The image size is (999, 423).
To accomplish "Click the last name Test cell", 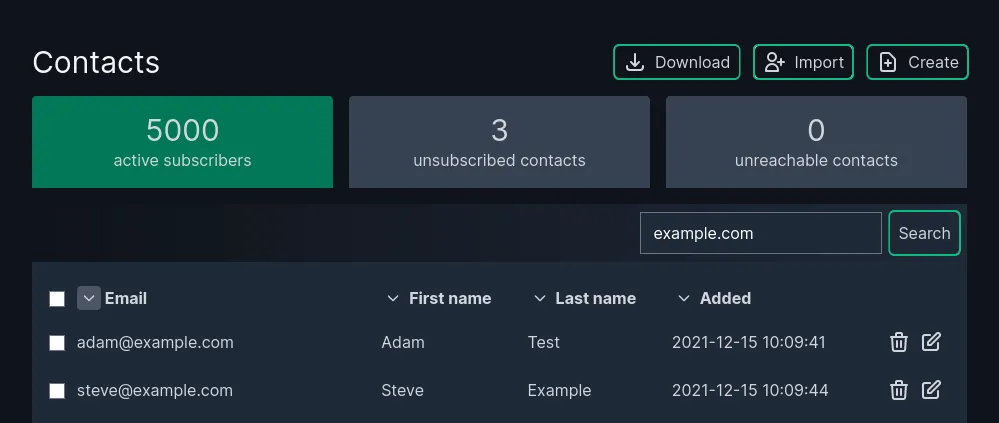I will (x=543, y=343).
